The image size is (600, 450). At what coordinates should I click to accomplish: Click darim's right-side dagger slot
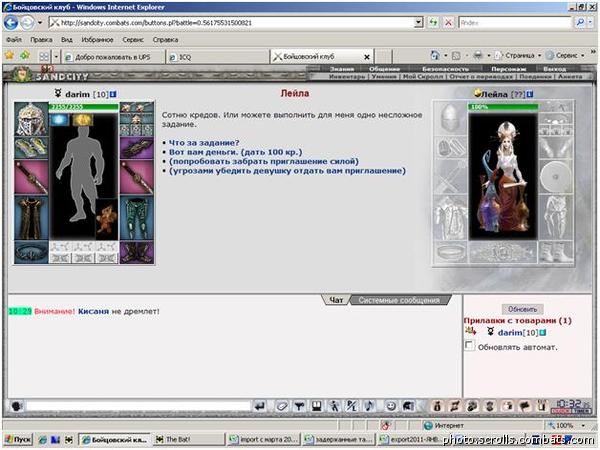click(x=137, y=177)
